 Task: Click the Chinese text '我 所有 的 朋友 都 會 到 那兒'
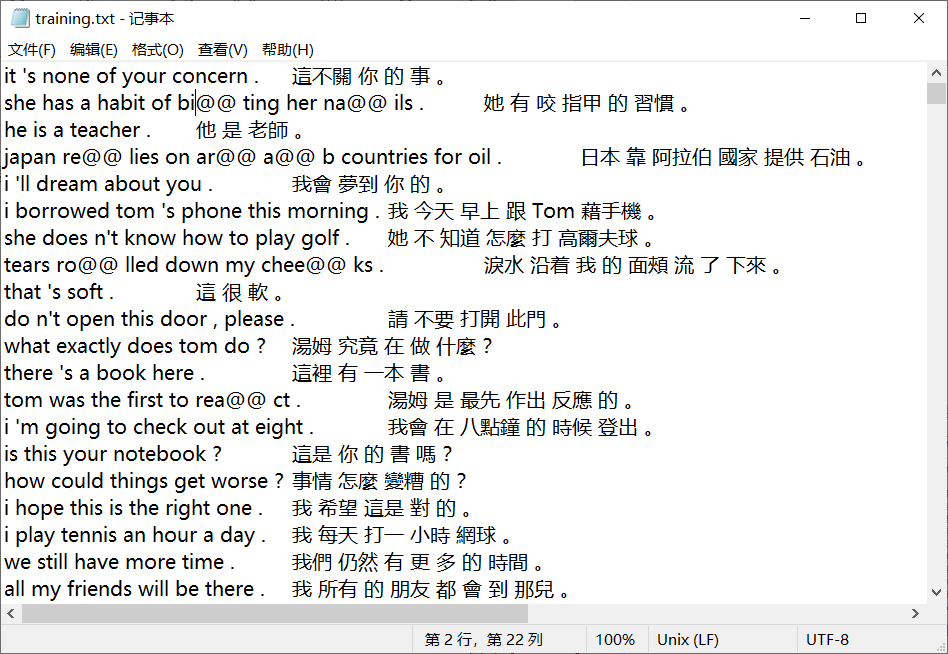click(423, 589)
